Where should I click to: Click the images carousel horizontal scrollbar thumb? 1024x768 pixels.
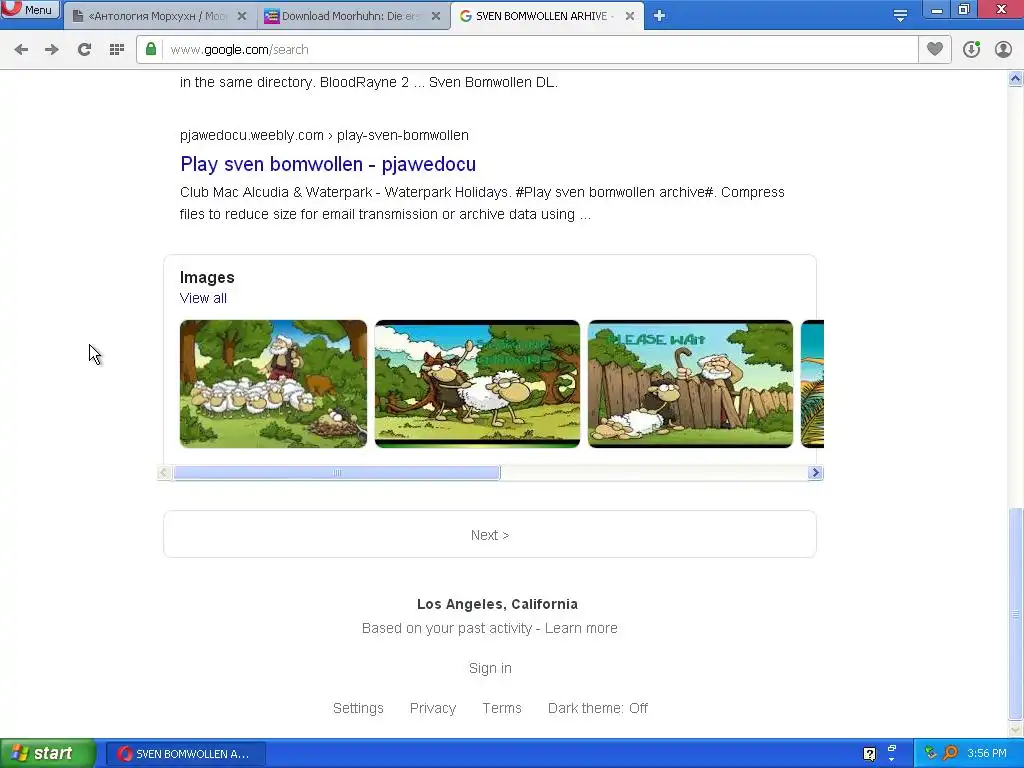click(337, 473)
